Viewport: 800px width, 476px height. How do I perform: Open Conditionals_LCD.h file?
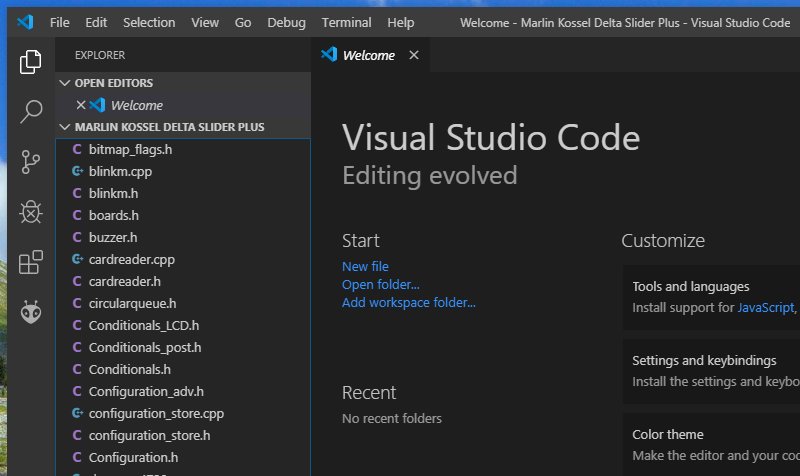click(183, 325)
